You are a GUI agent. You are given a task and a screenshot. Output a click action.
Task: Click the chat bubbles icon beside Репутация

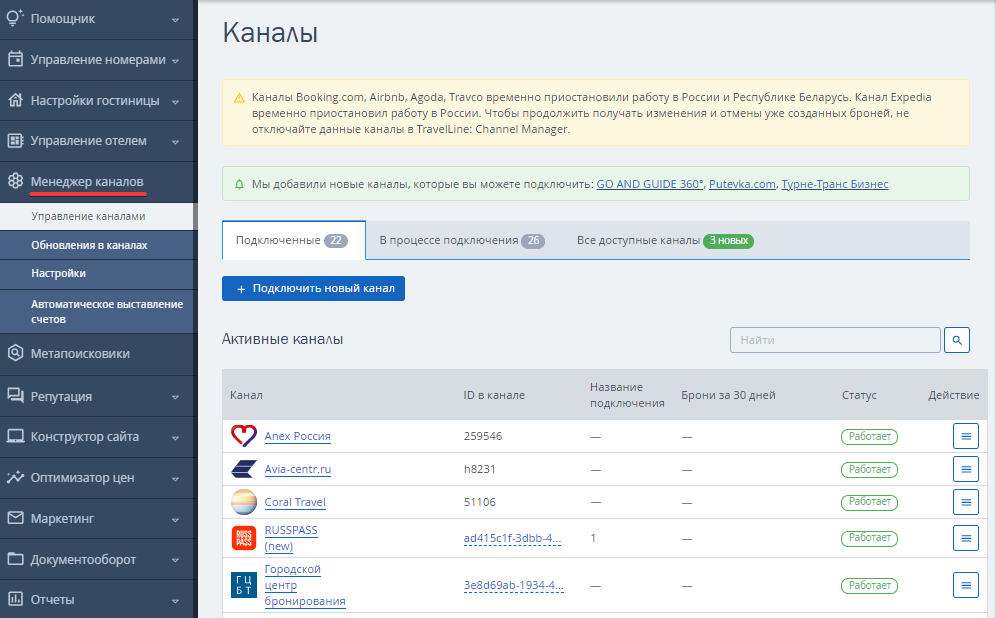[x=15, y=396]
